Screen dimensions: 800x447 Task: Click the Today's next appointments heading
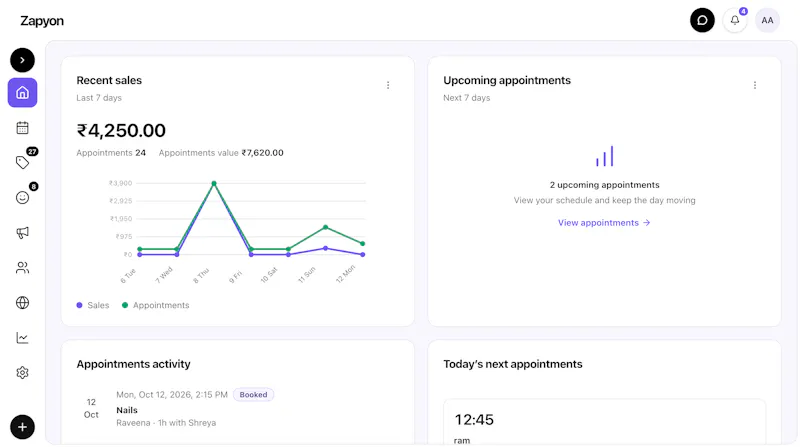[x=513, y=364]
